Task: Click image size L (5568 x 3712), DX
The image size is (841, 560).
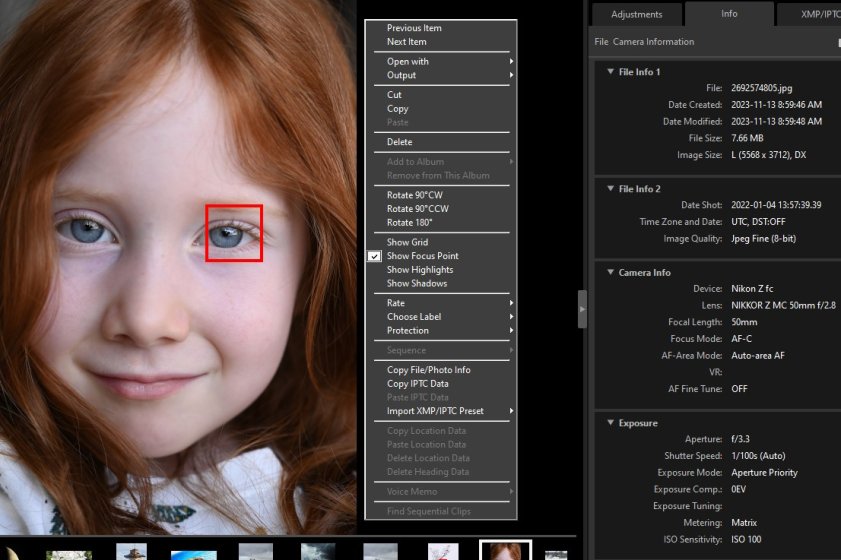Action: (768, 155)
